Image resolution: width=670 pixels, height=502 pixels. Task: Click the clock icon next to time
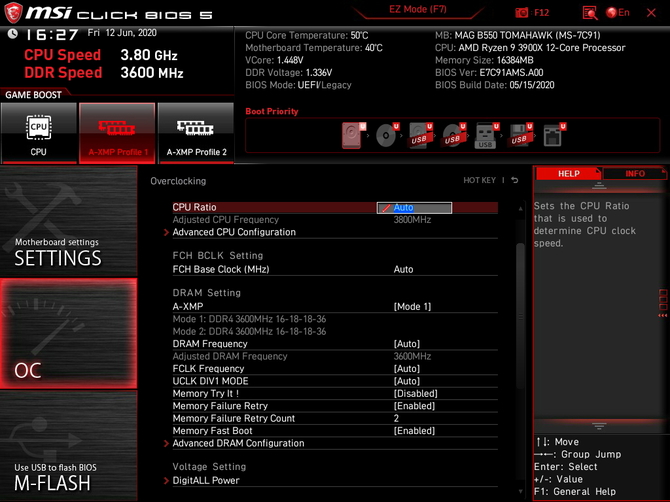(x=12, y=33)
